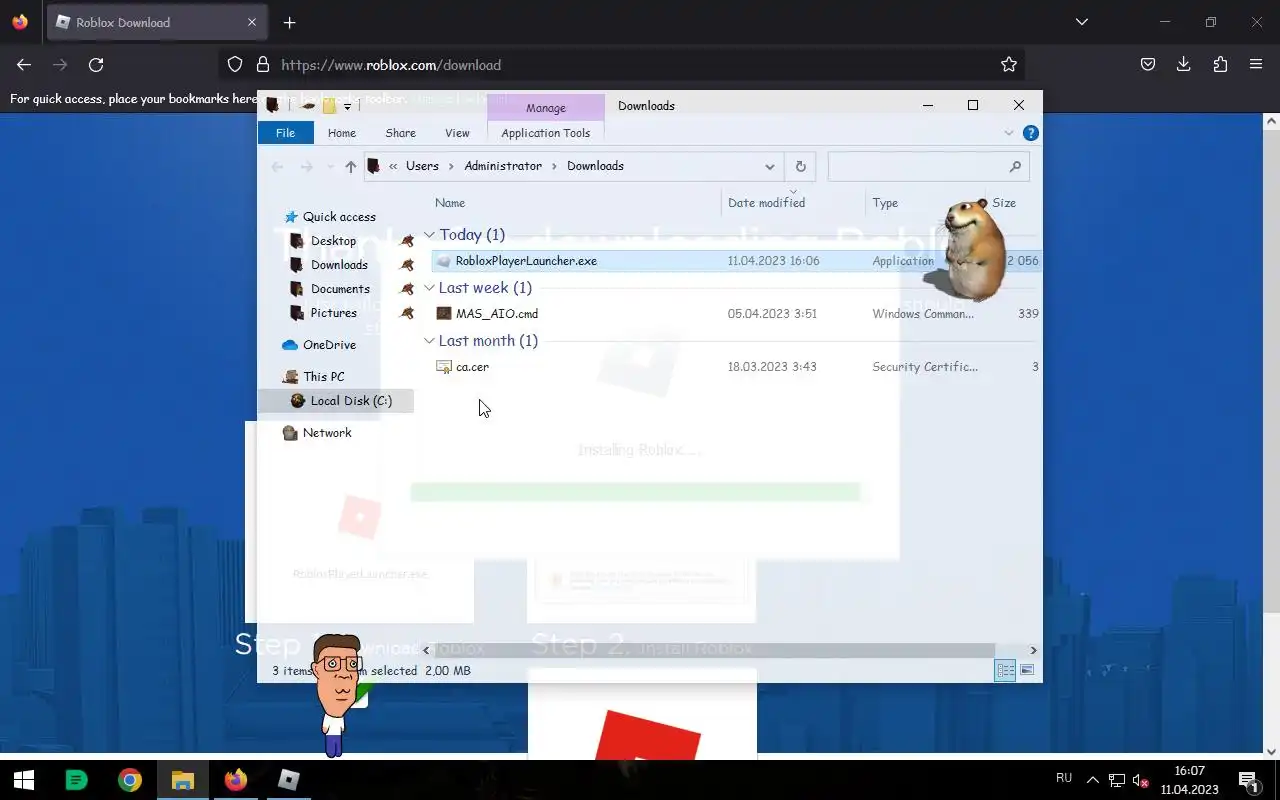Select RobloxPlayerLauncher.exe file
The width and height of the screenshot is (1280, 800).
coord(526,261)
